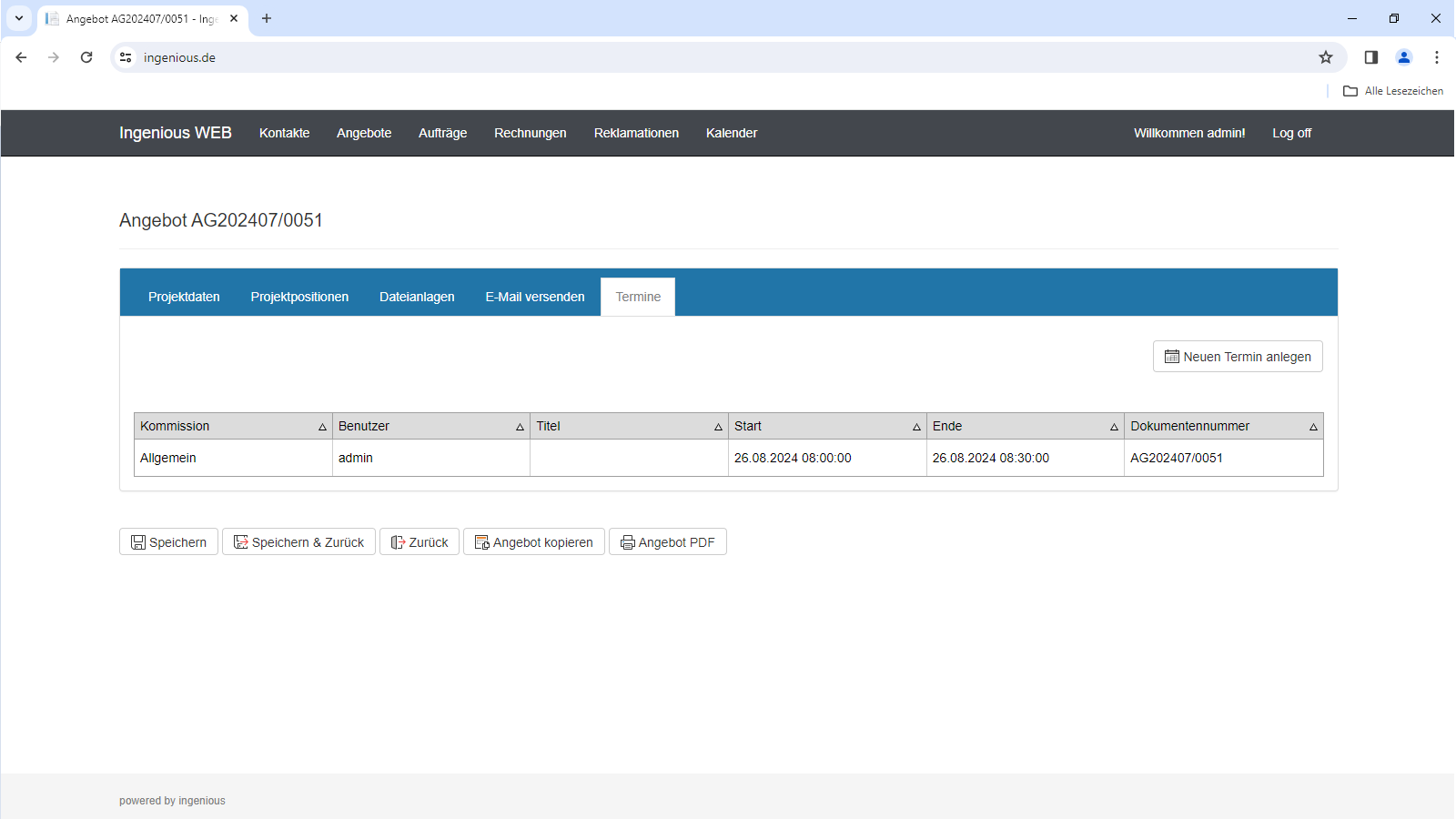1456x819 pixels.
Task: Switch to the E-Mail versenden tab
Action: 535,297
